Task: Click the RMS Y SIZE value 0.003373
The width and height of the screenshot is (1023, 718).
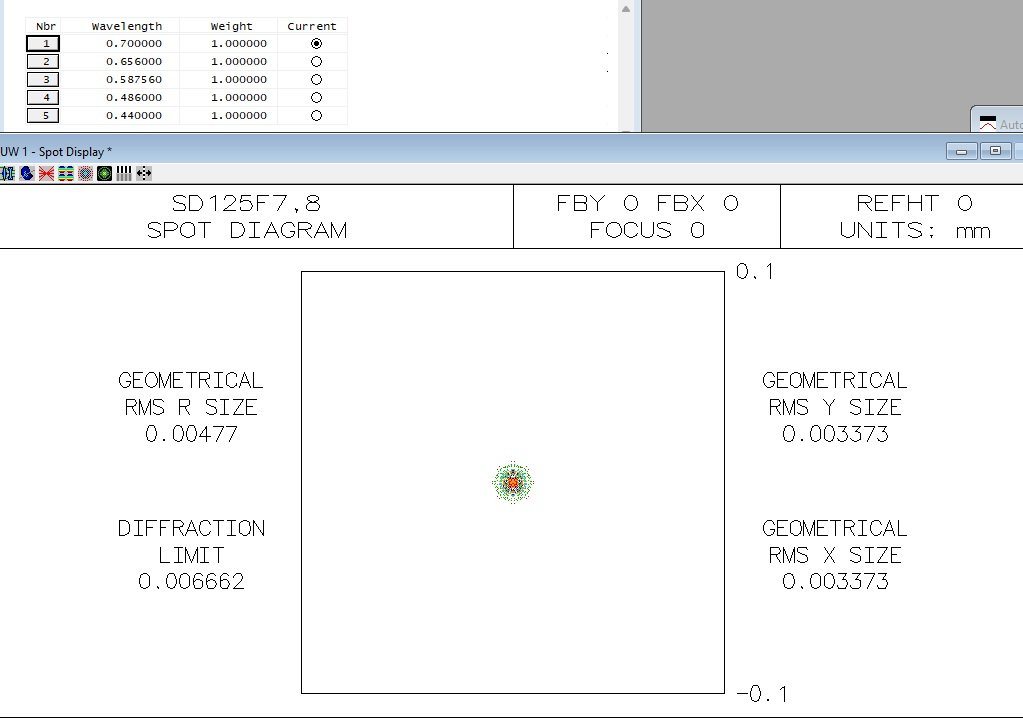Action: (x=835, y=434)
